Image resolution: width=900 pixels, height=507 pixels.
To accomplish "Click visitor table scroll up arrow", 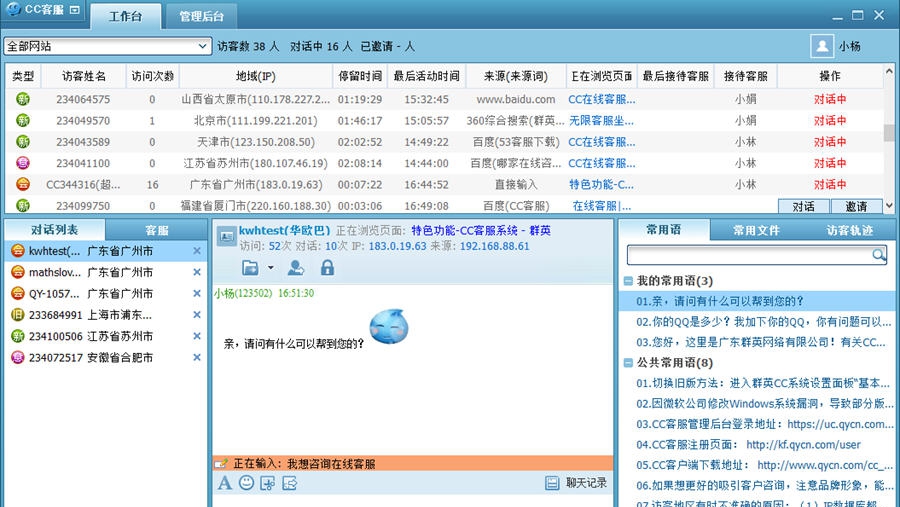I will 889,72.
